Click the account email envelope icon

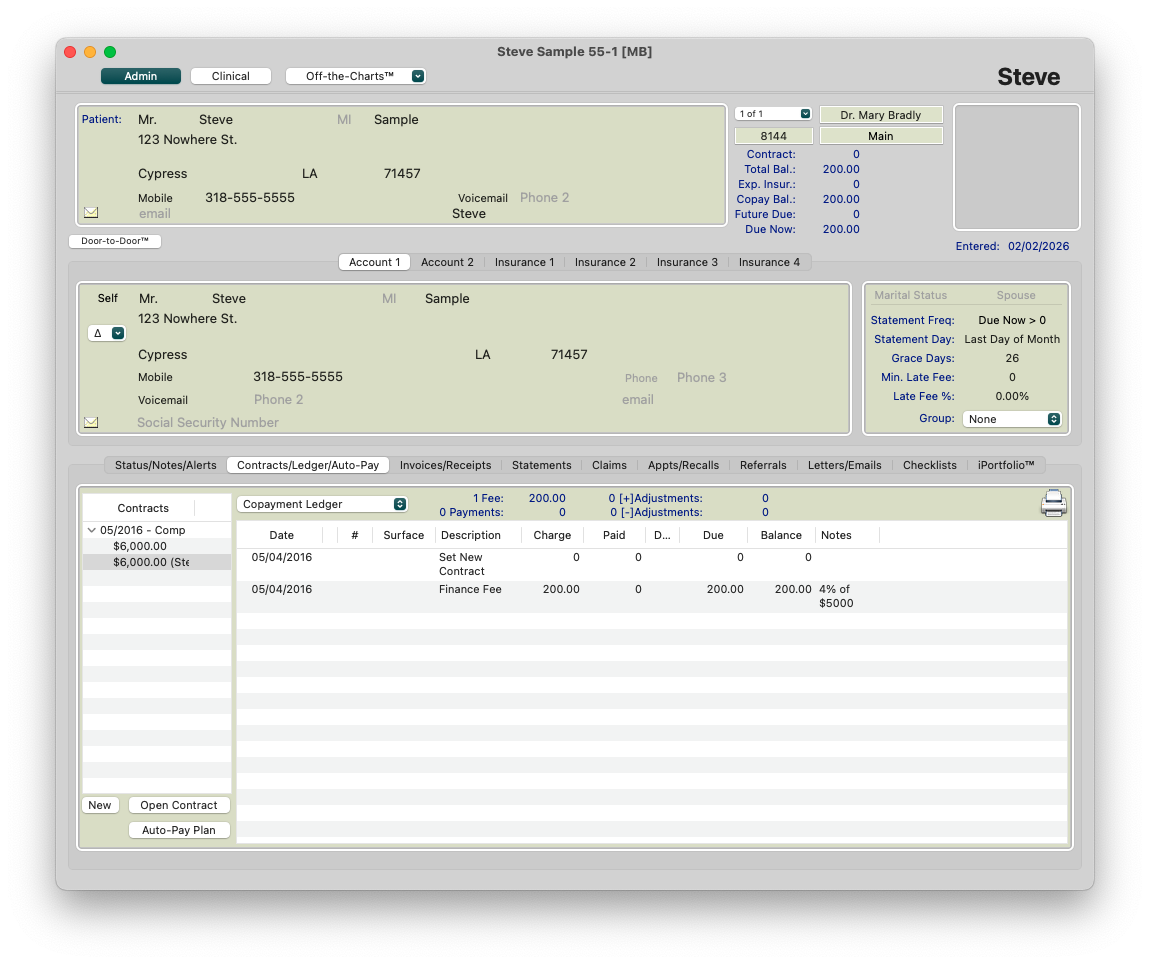coord(91,423)
